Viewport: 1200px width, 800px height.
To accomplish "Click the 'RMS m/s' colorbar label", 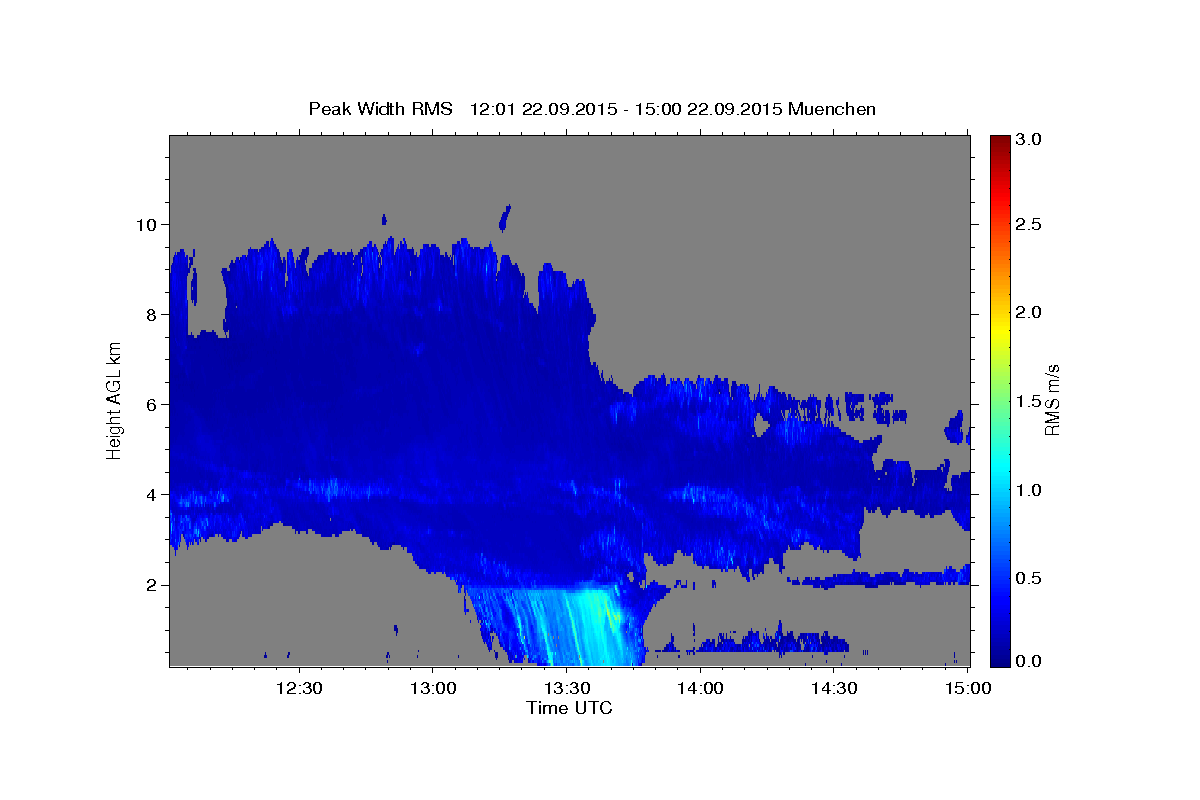I will point(1051,400).
